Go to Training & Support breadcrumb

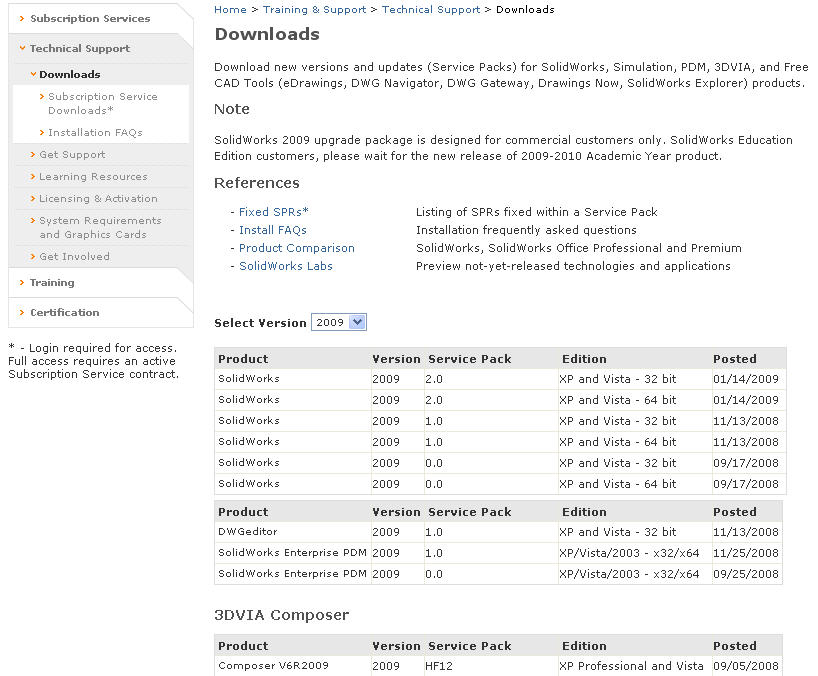pos(315,9)
